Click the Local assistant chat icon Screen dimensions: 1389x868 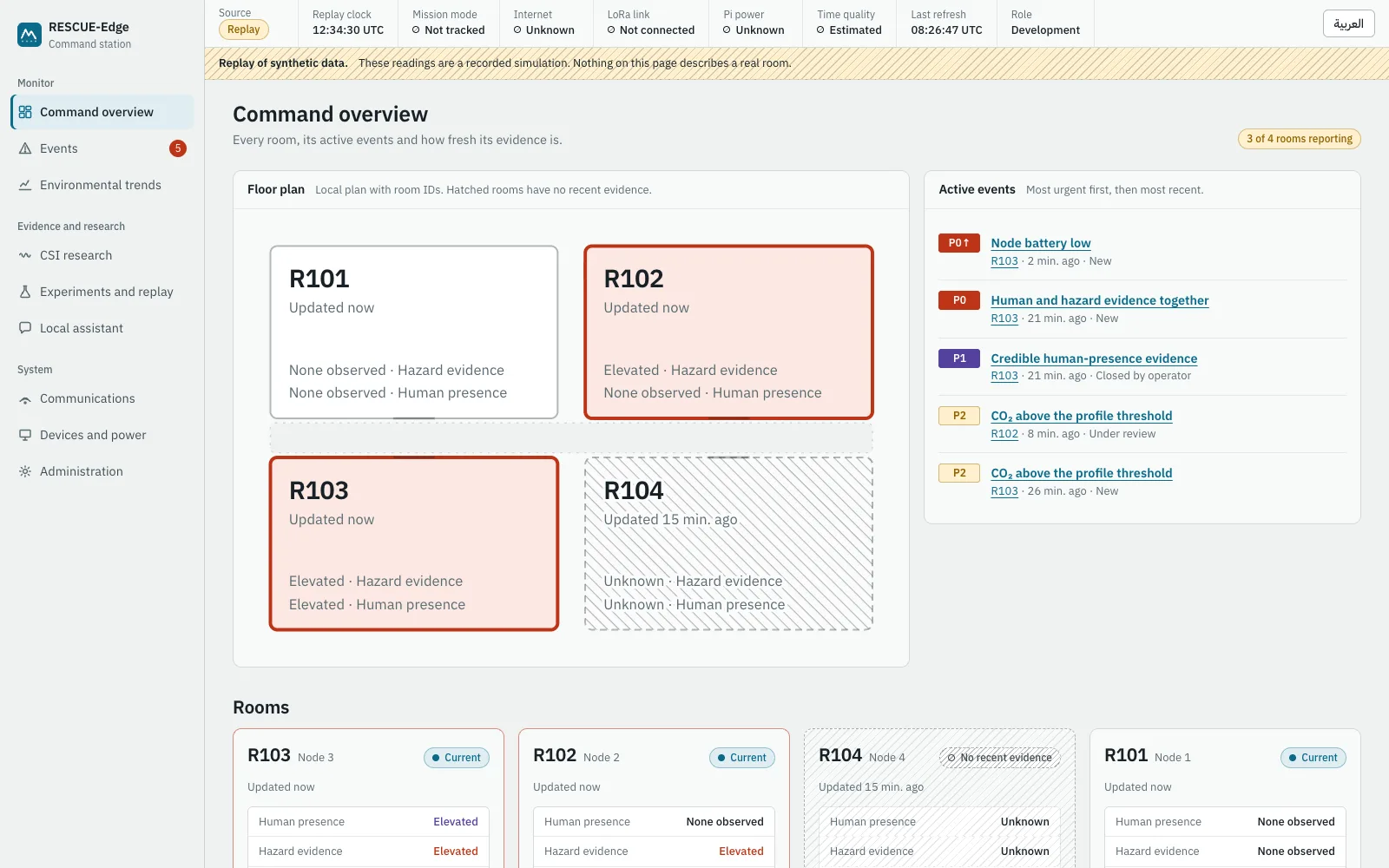(x=25, y=328)
